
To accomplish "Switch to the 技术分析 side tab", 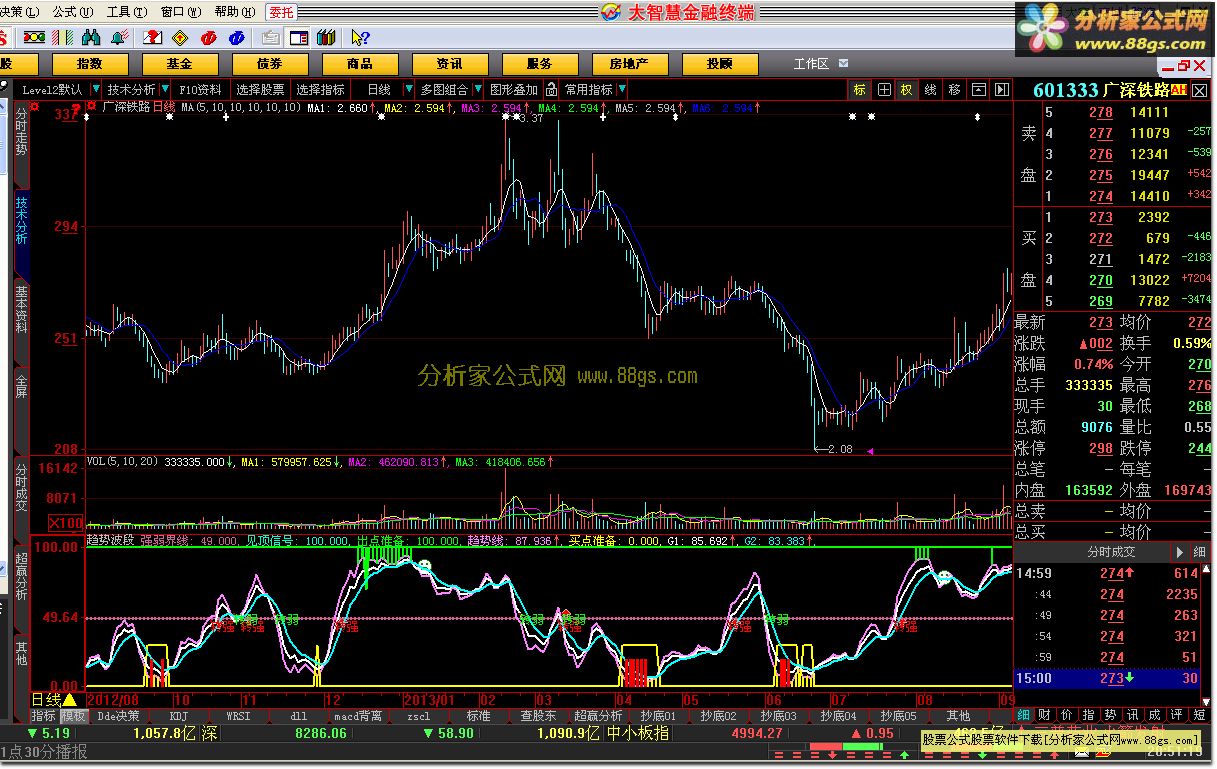I will pos(21,219).
